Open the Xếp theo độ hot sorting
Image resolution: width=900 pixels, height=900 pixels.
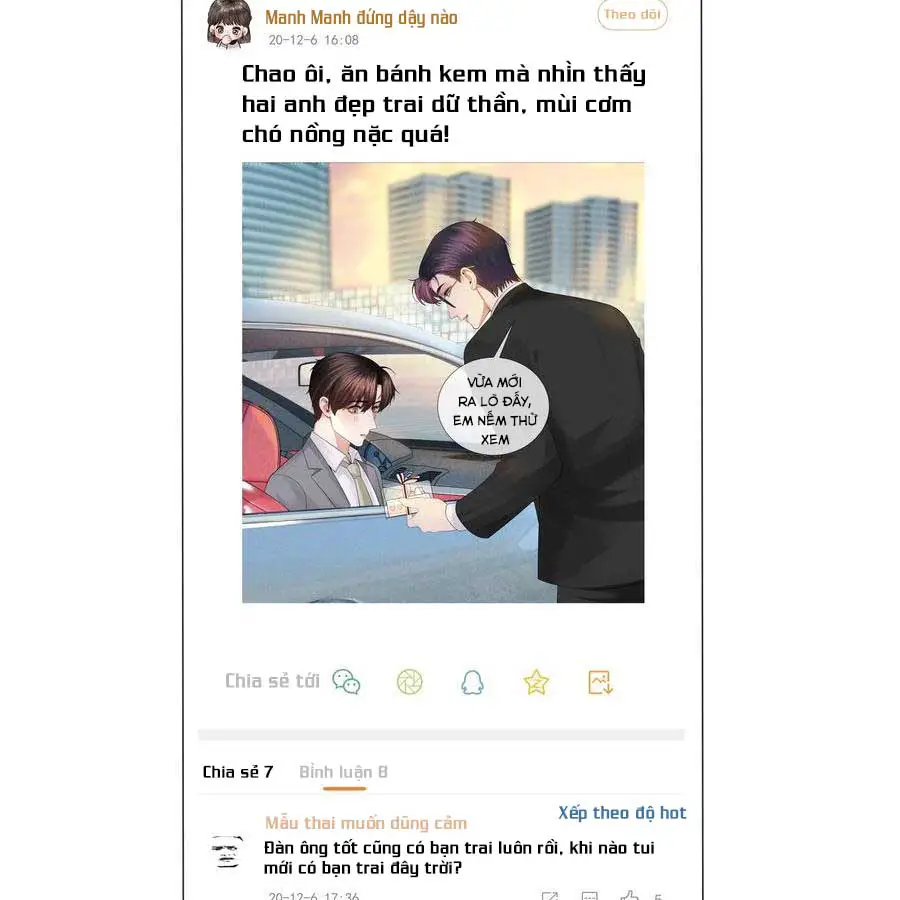pos(622,813)
